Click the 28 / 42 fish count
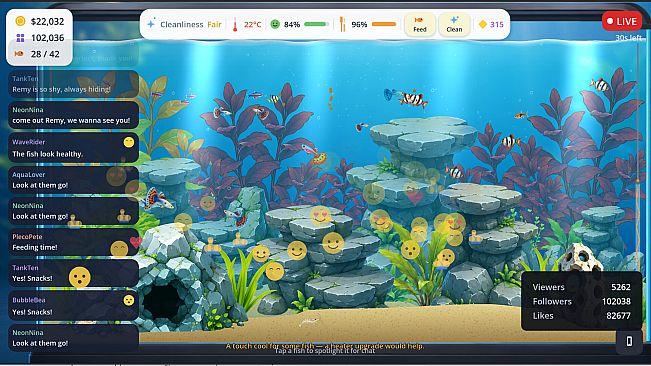Image resolution: width=651 pixels, height=366 pixels. [45, 54]
